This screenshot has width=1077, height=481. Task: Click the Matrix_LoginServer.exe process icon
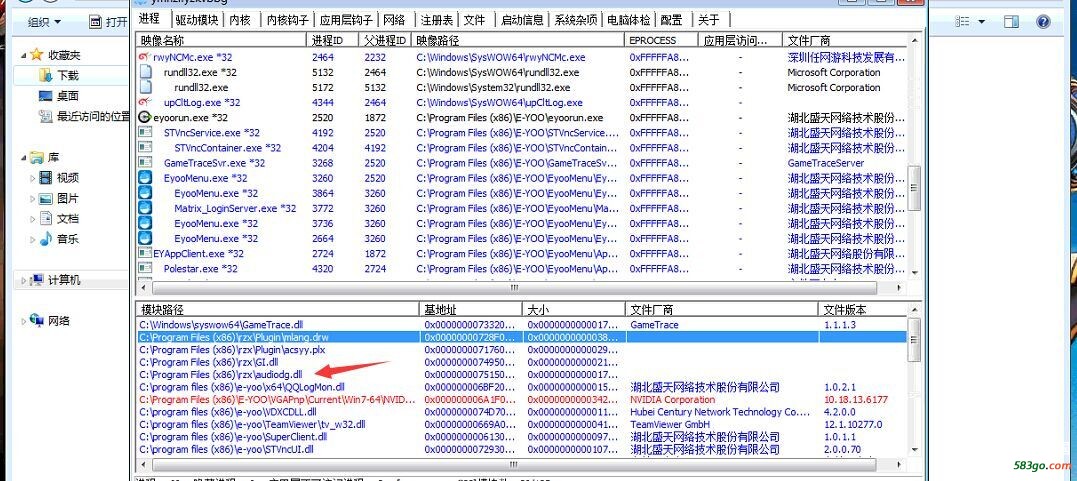pos(144,209)
